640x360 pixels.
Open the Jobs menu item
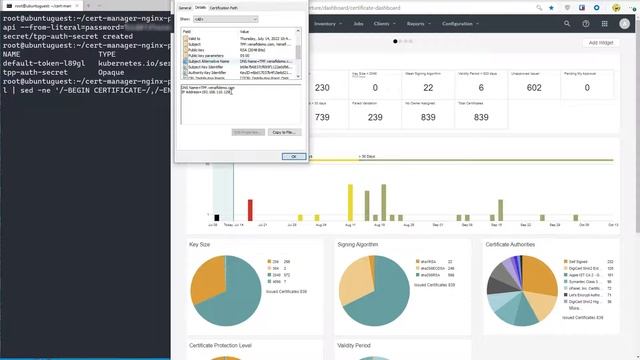tap(358, 24)
